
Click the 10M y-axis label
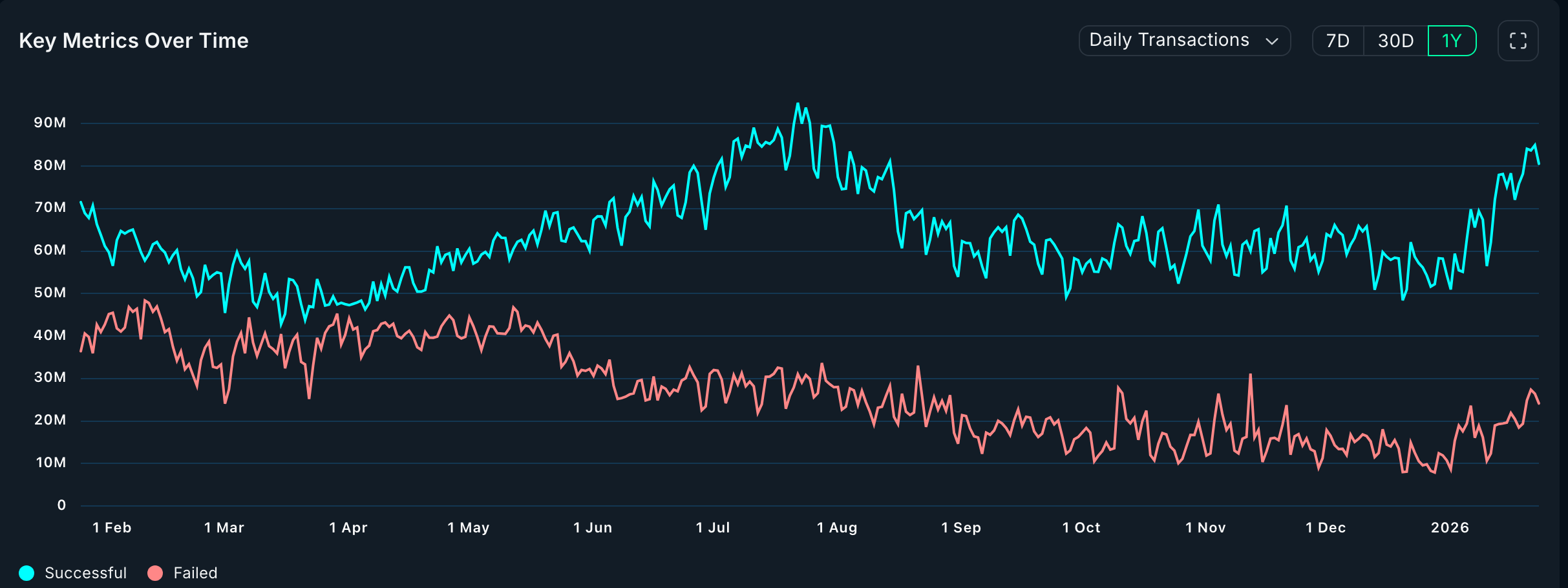pyautogui.click(x=50, y=463)
